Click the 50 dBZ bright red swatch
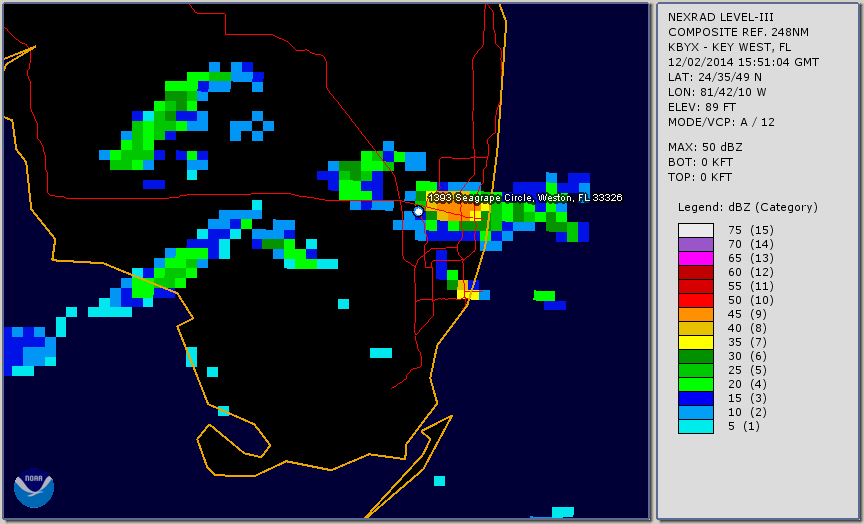Viewport: 864px width, 524px height. [x=695, y=300]
